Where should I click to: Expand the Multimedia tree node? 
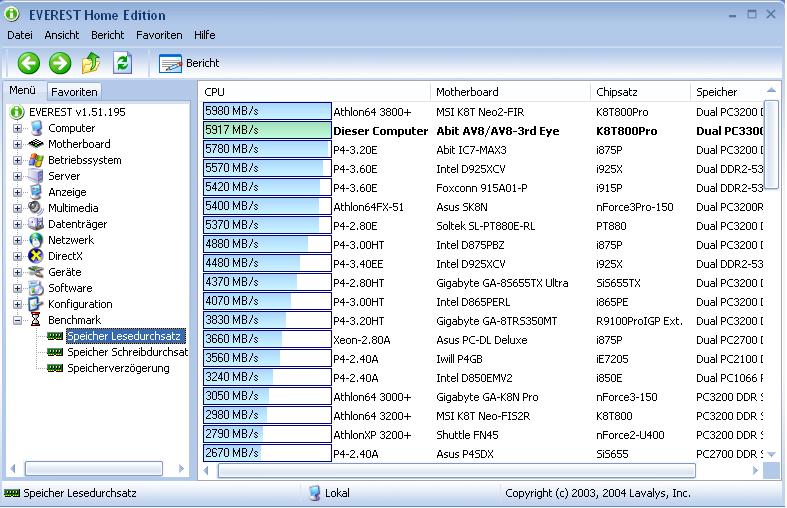[x=18, y=208]
